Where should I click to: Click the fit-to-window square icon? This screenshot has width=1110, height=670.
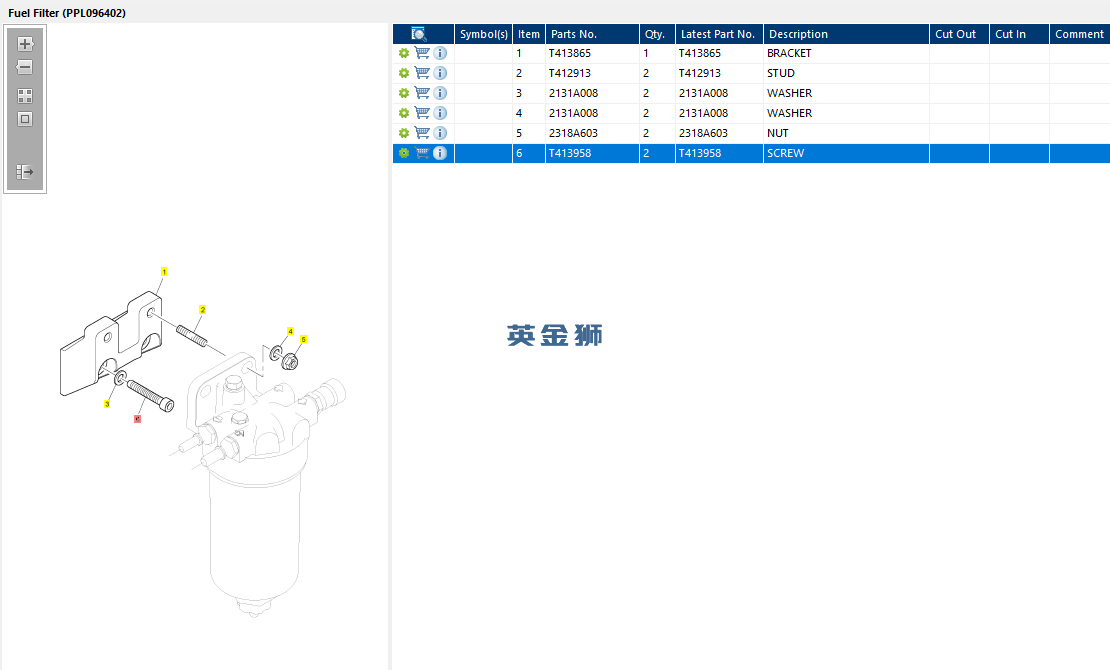click(25, 119)
